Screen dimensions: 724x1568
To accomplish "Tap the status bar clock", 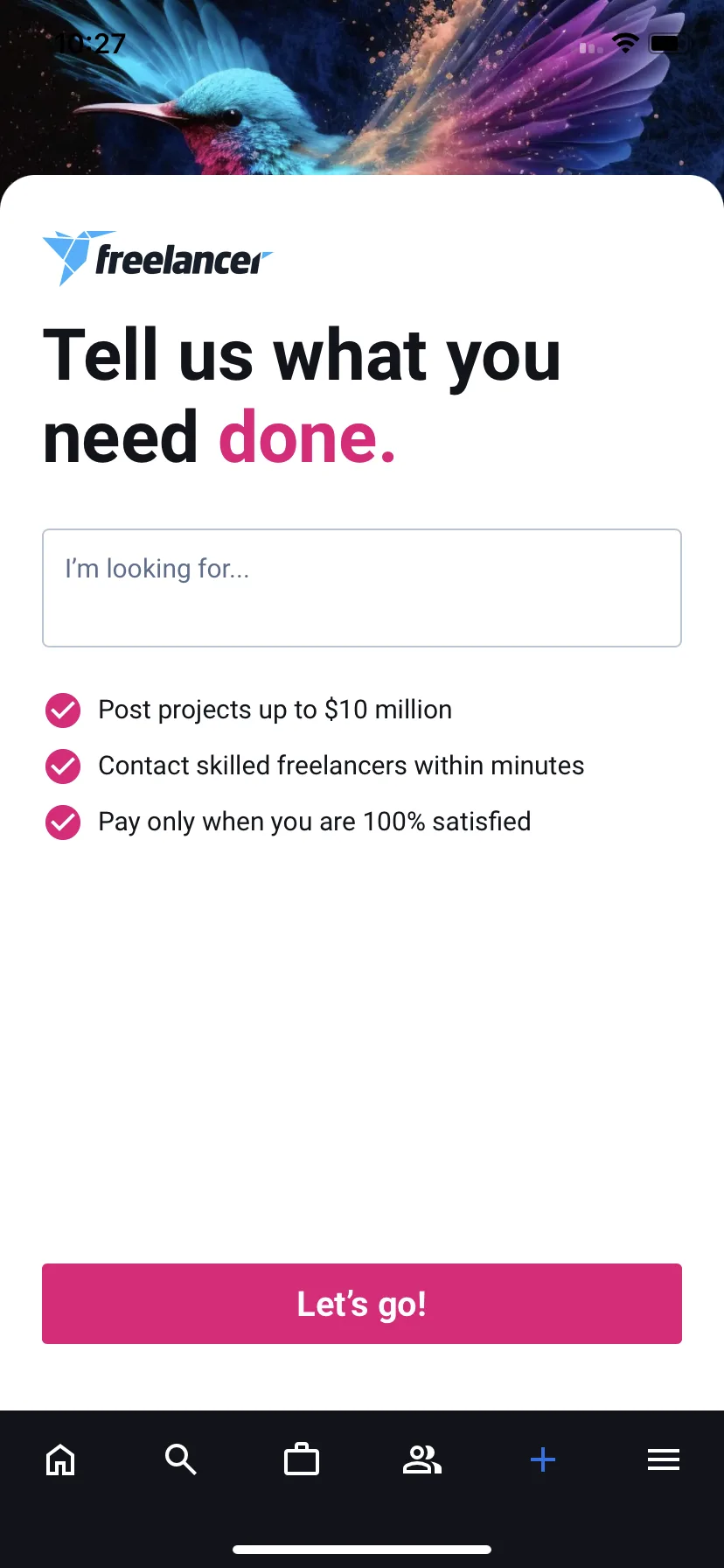I will tap(91, 43).
